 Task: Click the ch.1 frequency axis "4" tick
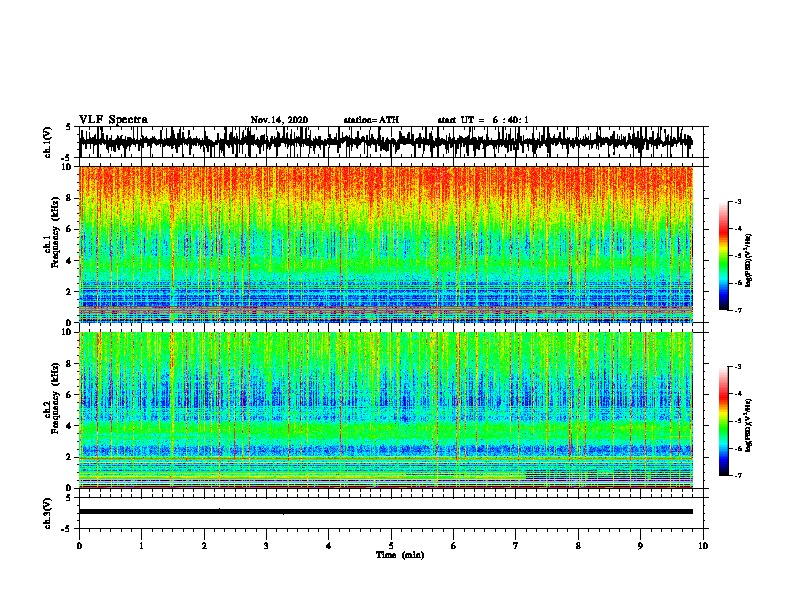69,261
